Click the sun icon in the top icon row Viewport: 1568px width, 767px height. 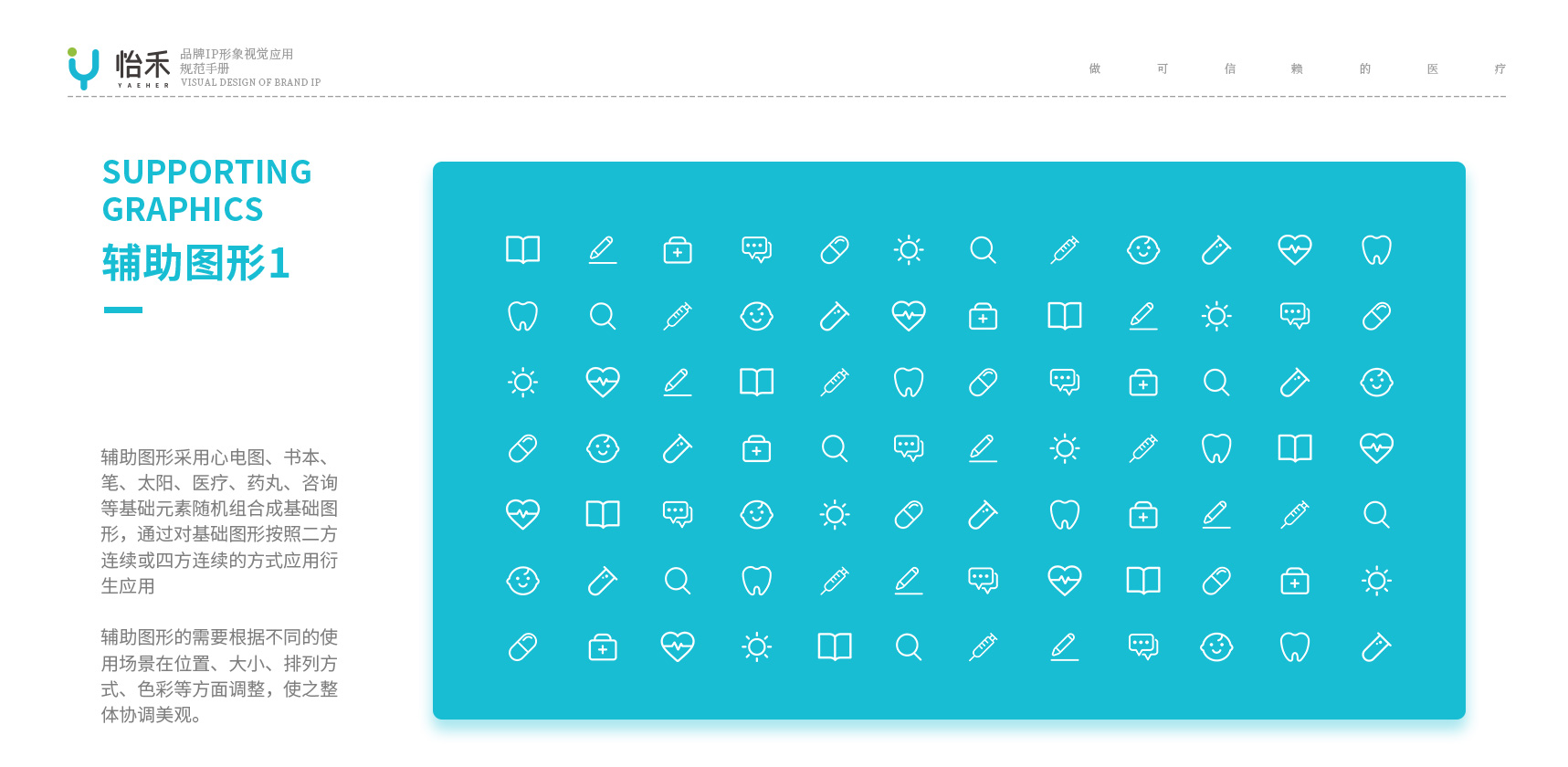click(x=909, y=249)
